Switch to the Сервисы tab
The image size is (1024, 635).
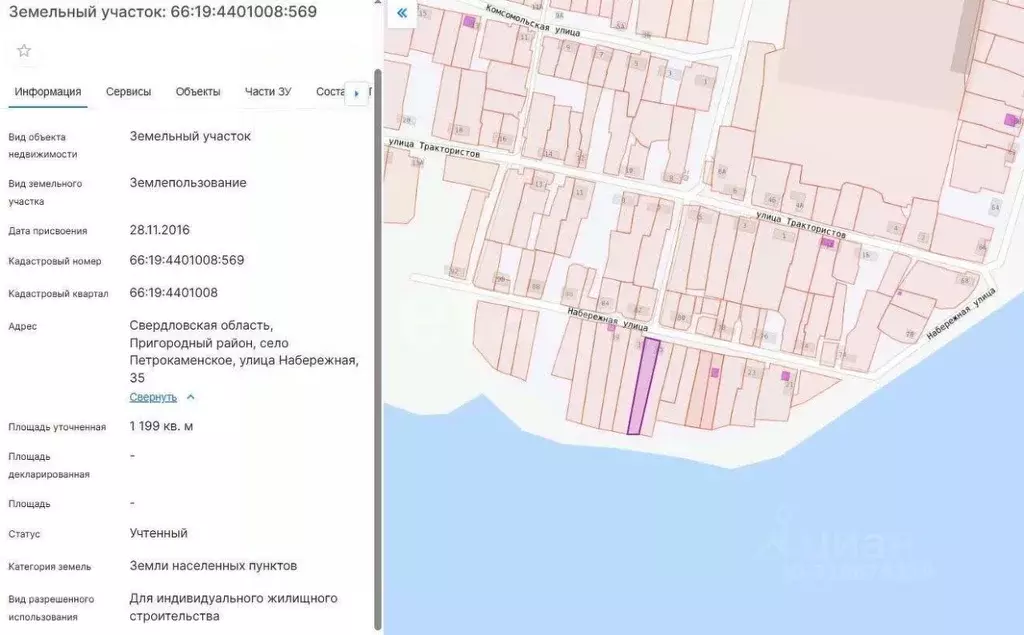[129, 91]
